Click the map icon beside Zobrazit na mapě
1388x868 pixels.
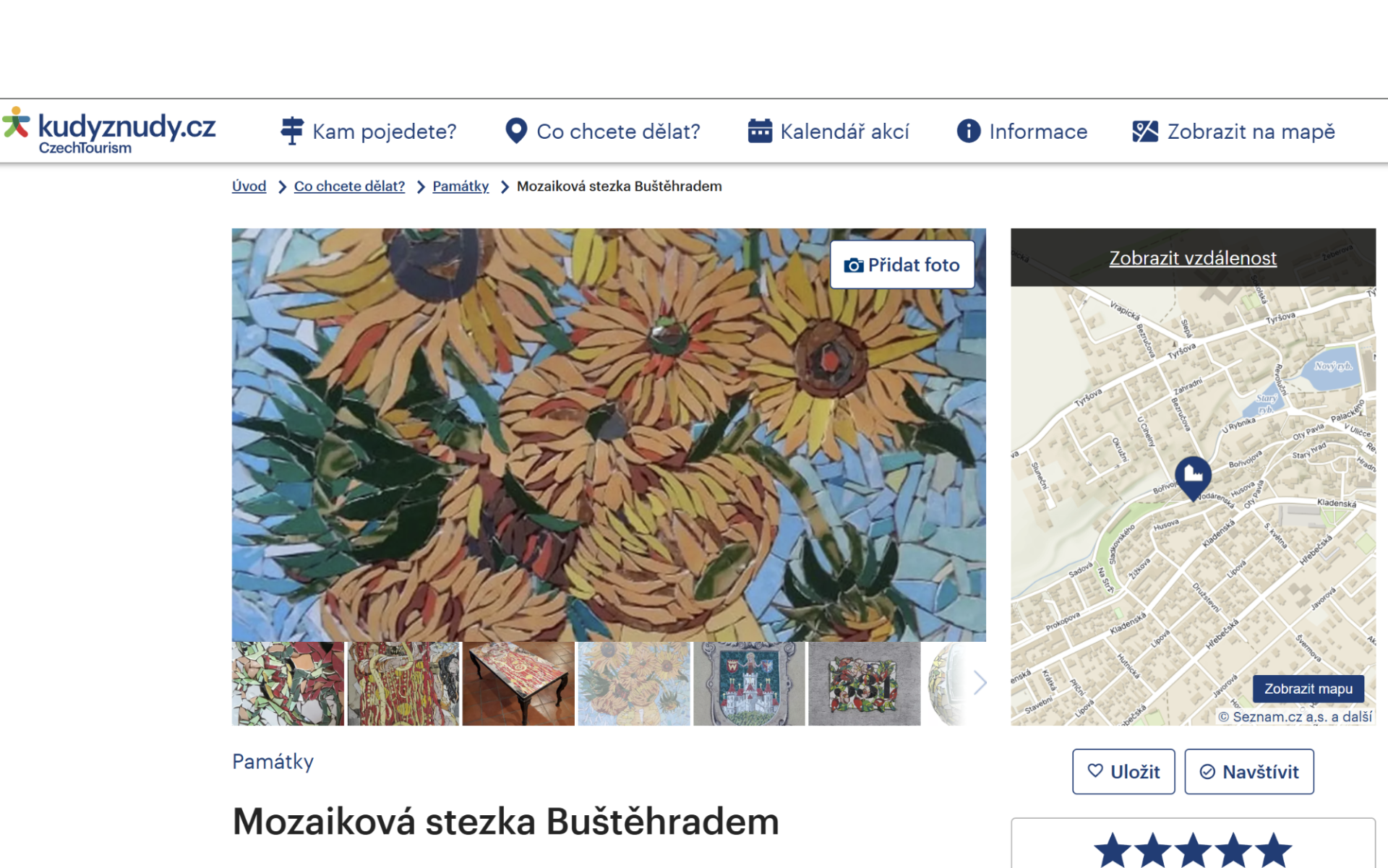(1145, 131)
